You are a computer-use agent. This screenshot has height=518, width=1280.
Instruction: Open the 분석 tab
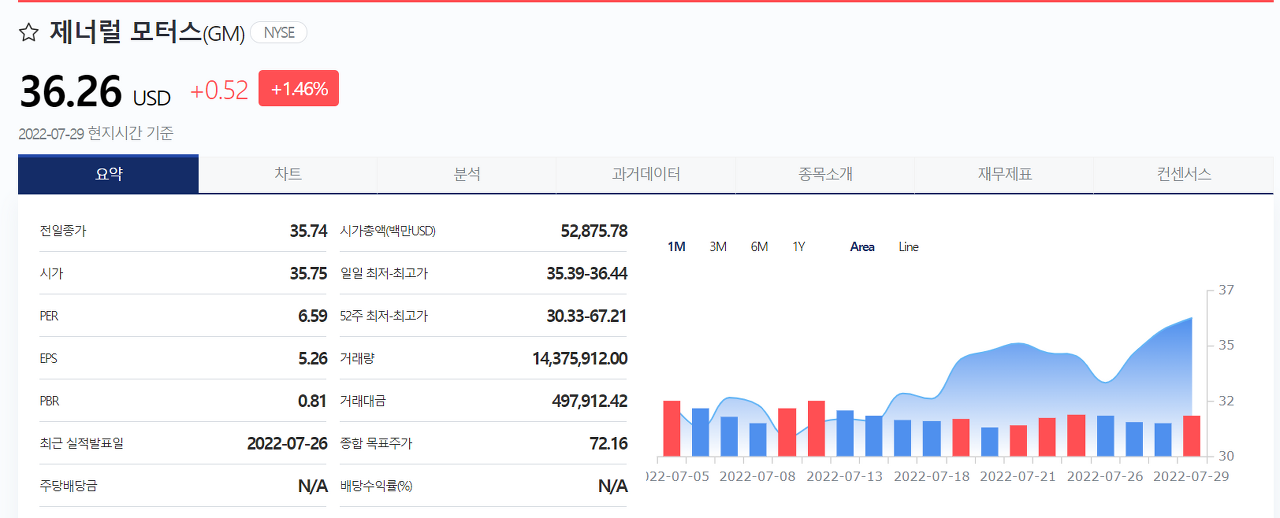[467, 174]
